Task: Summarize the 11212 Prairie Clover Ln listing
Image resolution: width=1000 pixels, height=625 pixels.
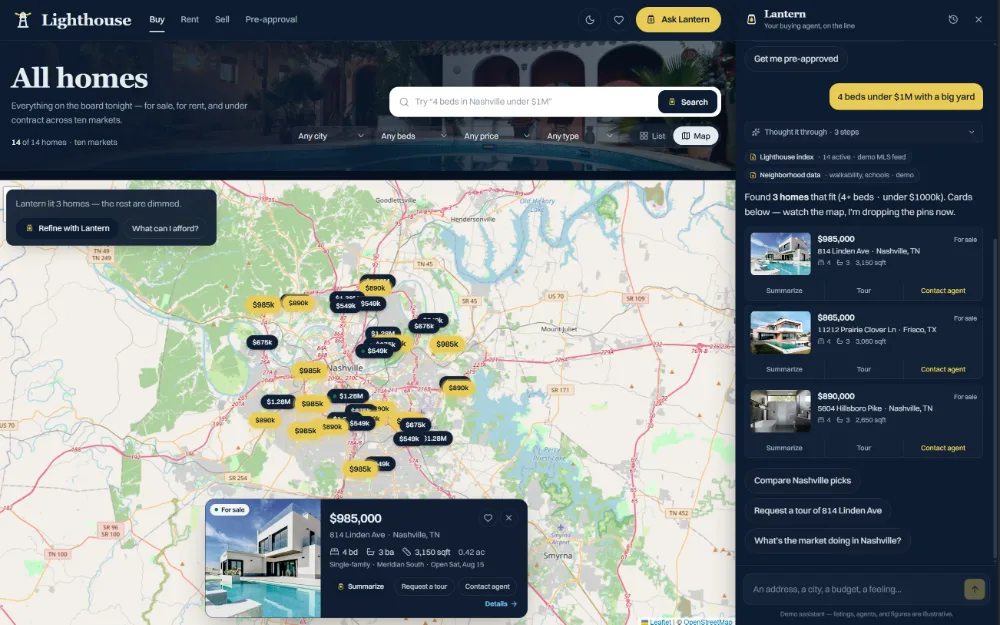Action: (x=784, y=369)
